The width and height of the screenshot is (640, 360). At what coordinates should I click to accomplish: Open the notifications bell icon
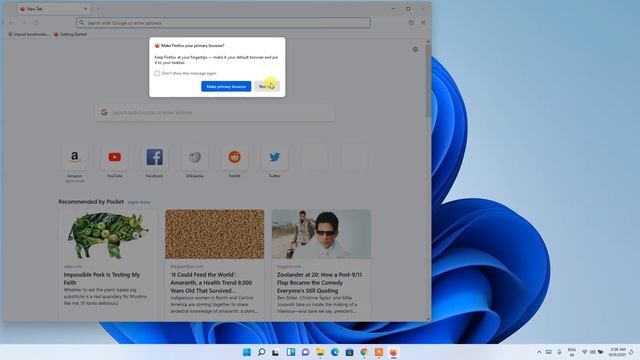tap(631, 352)
